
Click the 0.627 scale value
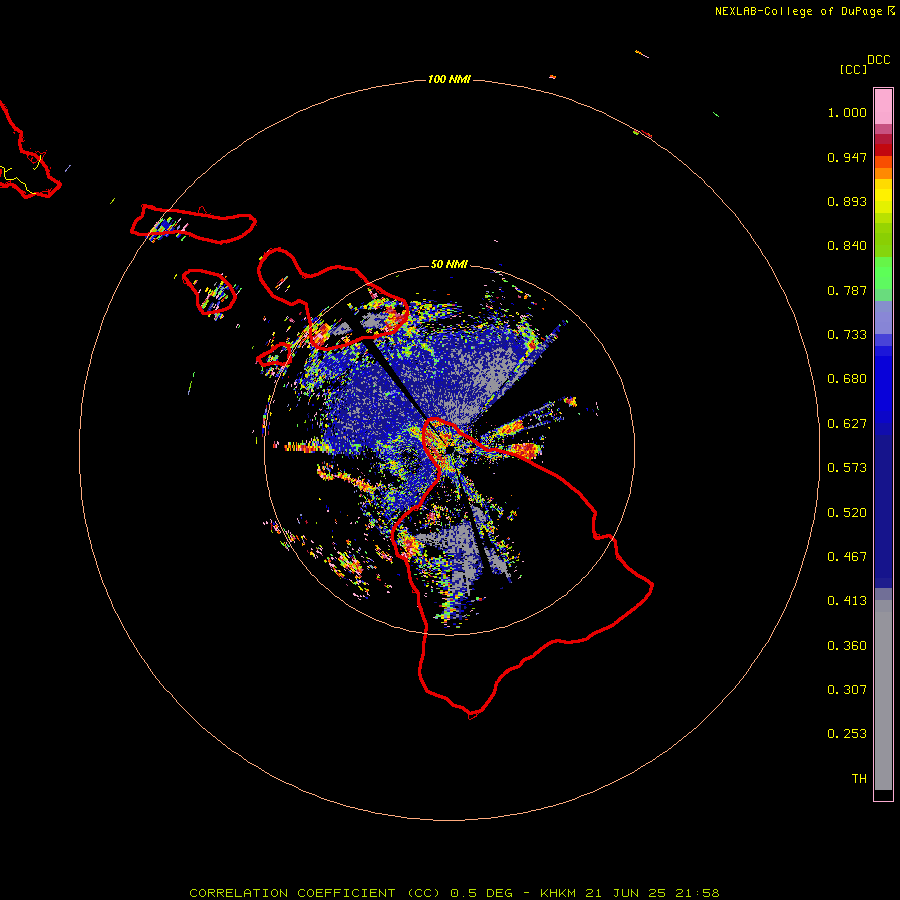click(847, 424)
